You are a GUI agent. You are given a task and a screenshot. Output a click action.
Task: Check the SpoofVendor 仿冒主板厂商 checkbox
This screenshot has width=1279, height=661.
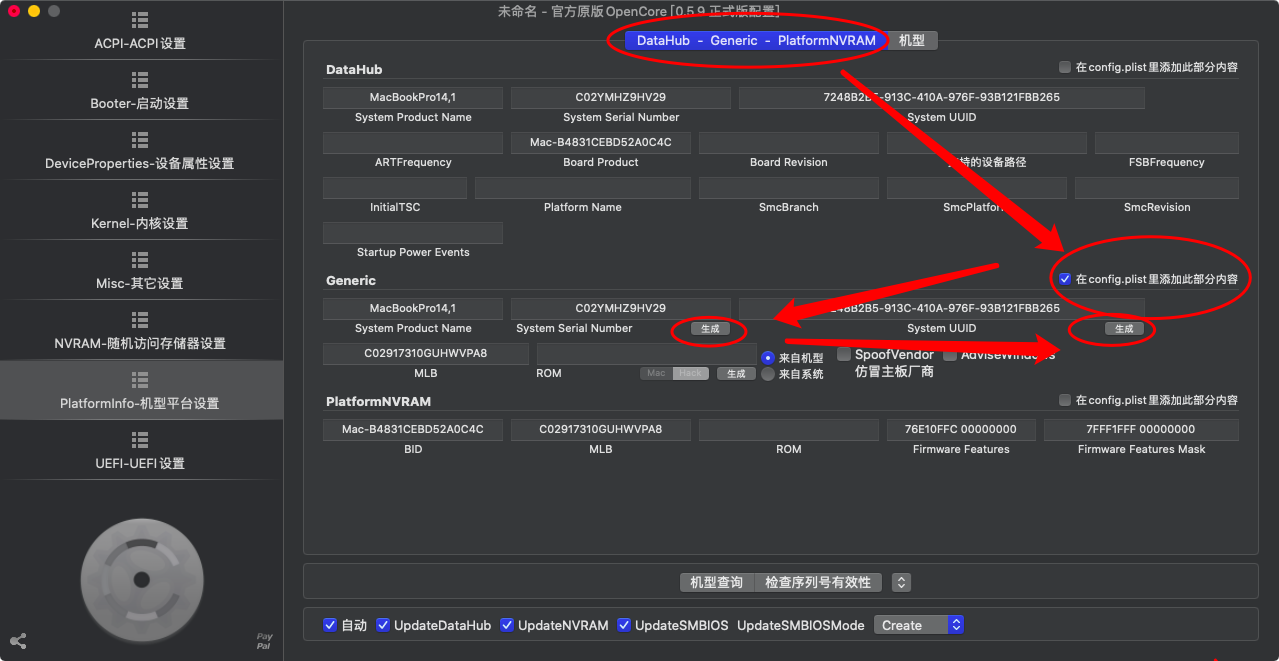point(844,354)
